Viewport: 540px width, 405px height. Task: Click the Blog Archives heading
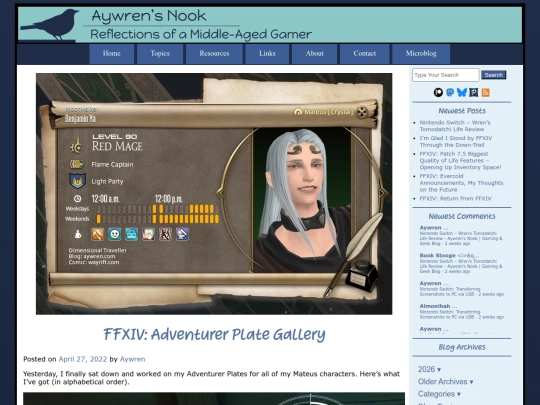pos(462,347)
